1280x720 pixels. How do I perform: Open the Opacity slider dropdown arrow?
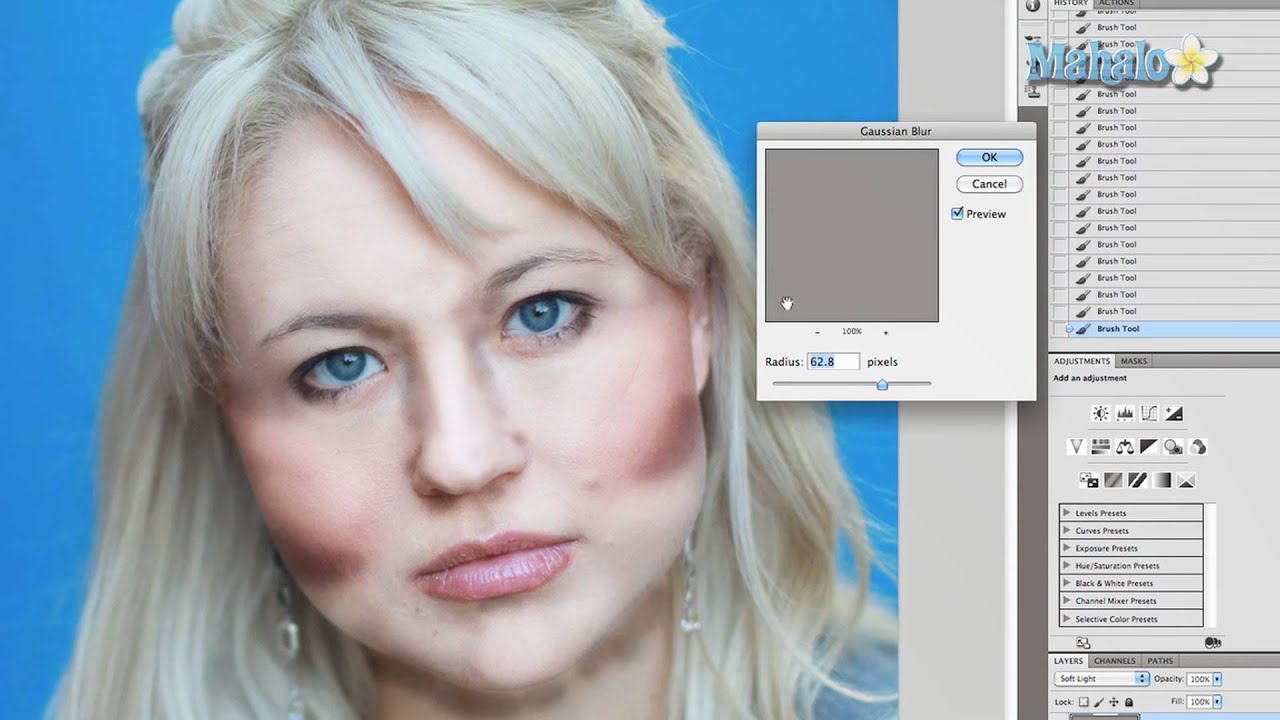click(1217, 679)
